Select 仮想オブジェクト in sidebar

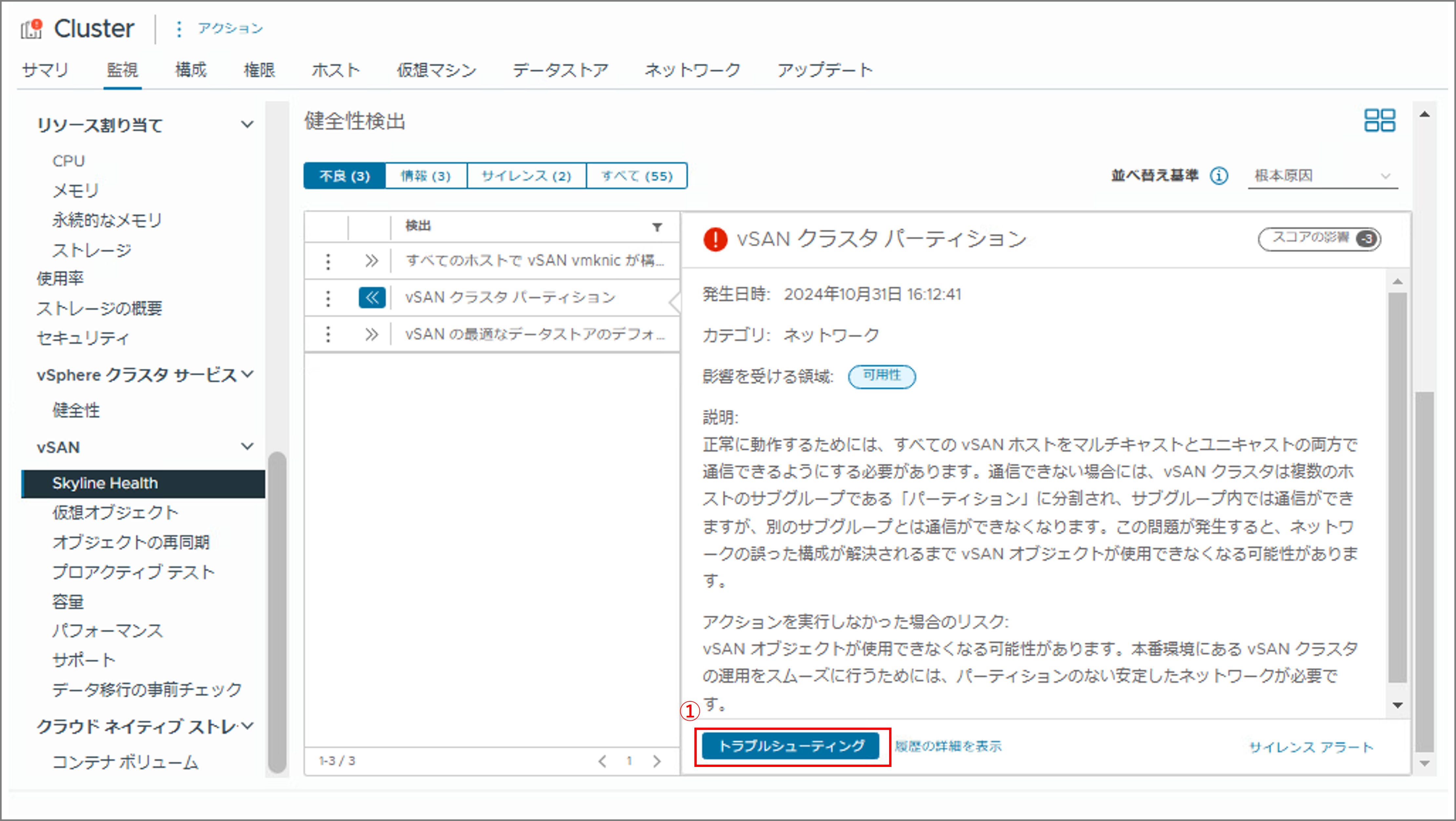[115, 513]
